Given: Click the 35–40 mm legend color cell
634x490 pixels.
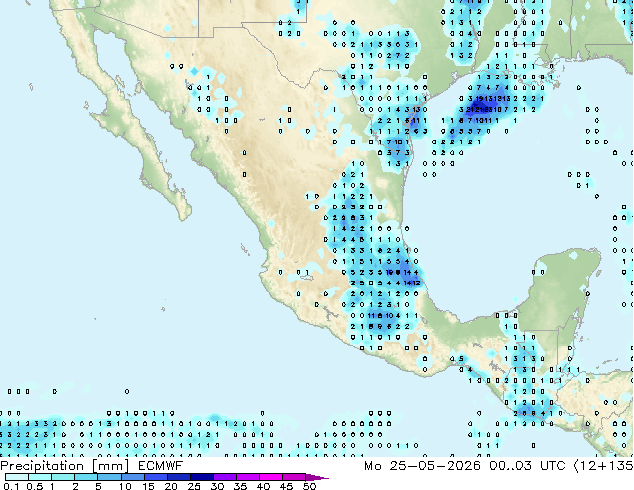Looking at the screenshot, I should [247, 477].
